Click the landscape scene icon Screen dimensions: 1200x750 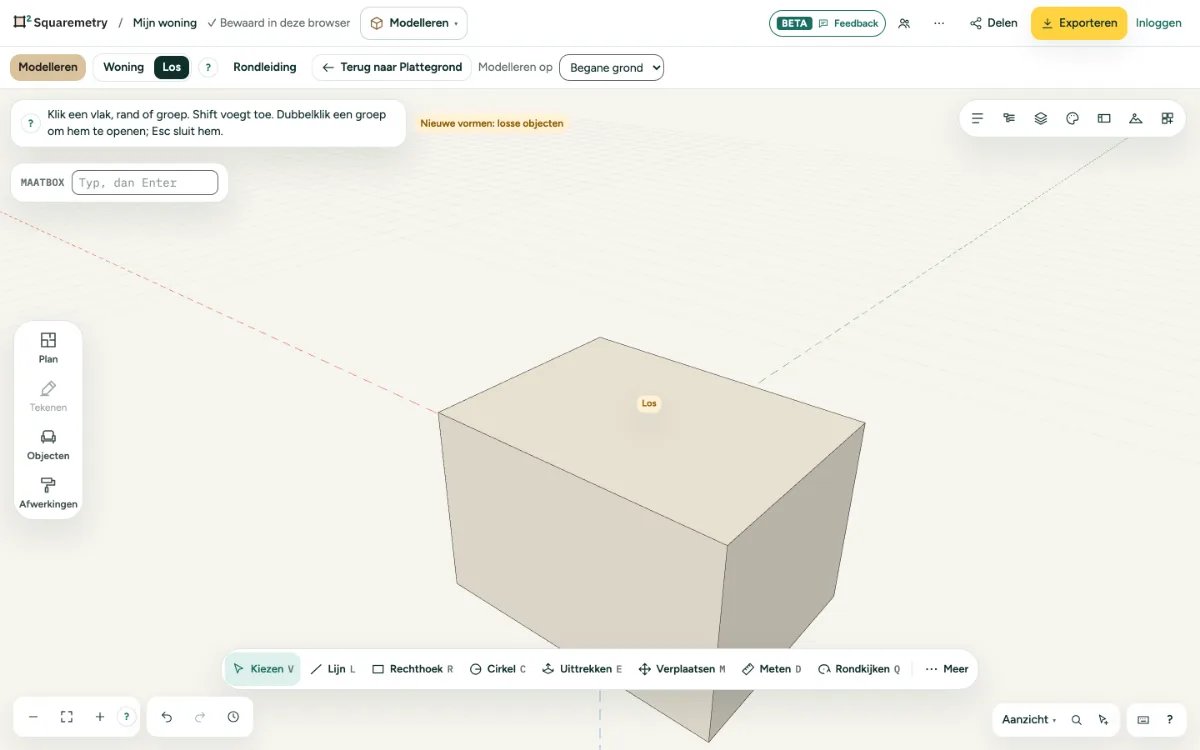pos(1136,118)
